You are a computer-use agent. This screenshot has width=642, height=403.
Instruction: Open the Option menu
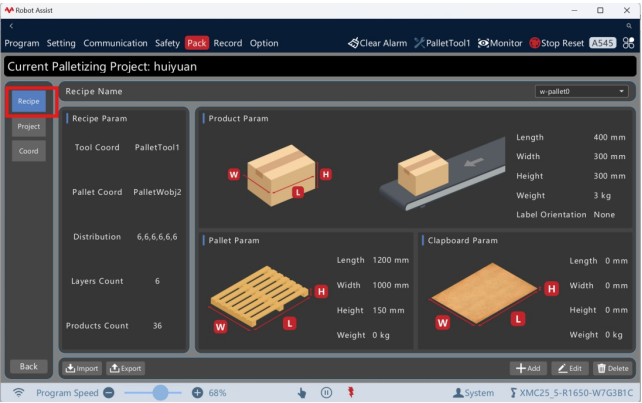pos(264,43)
